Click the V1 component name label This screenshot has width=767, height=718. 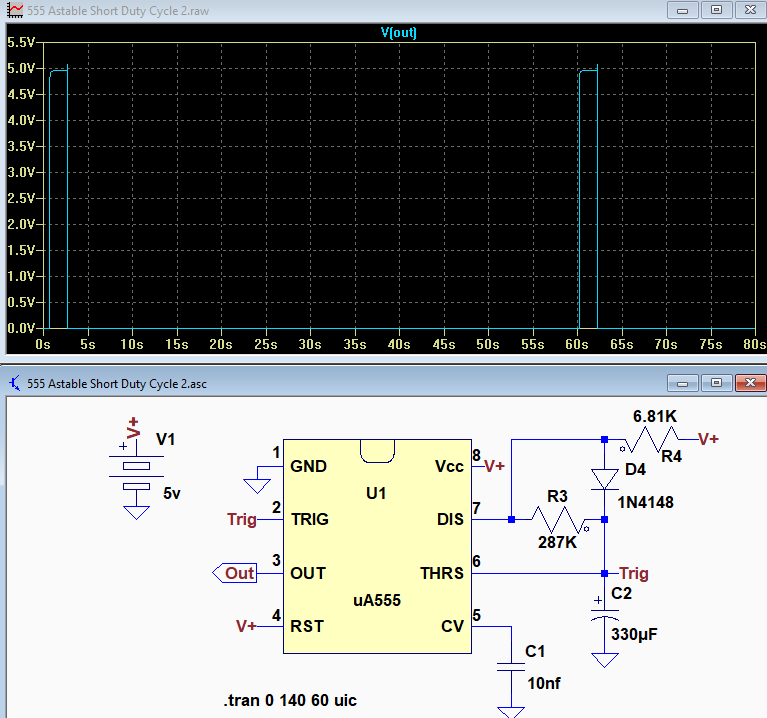165,439
